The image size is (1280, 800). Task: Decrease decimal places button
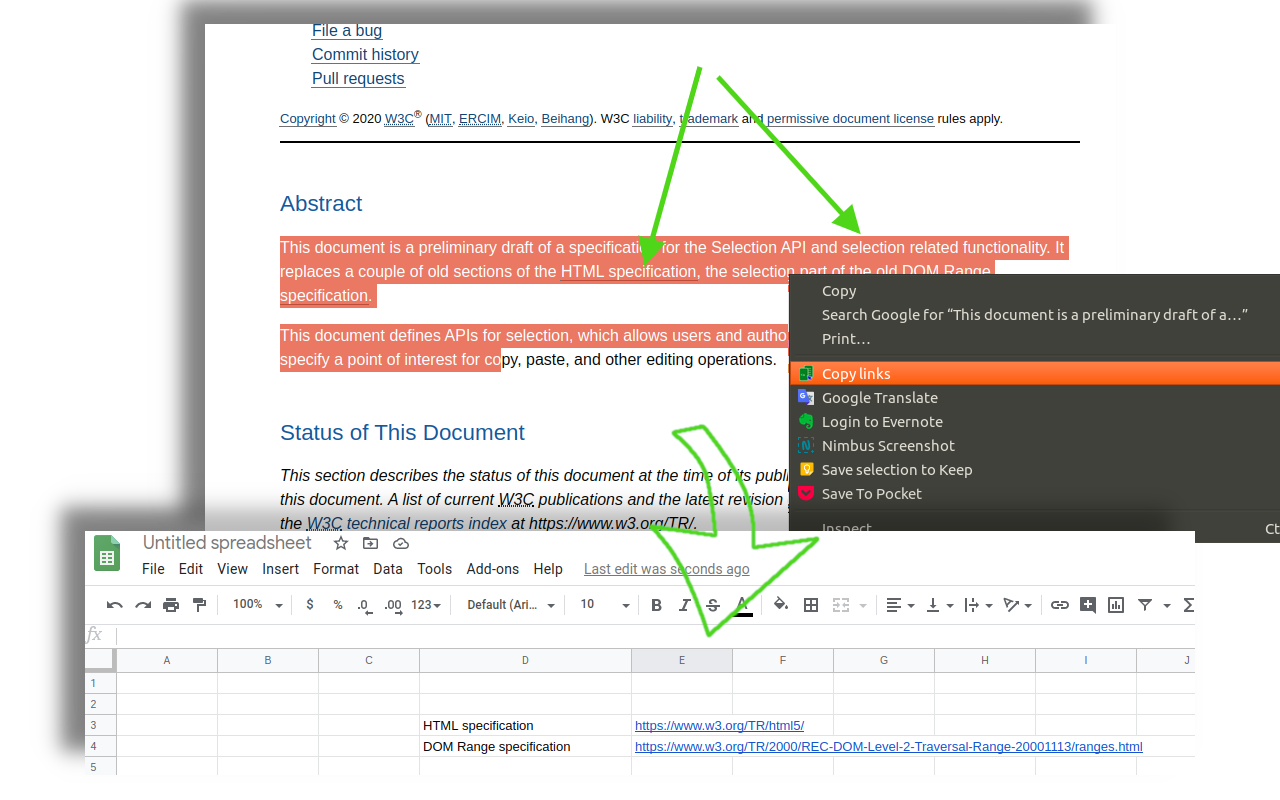364,605
